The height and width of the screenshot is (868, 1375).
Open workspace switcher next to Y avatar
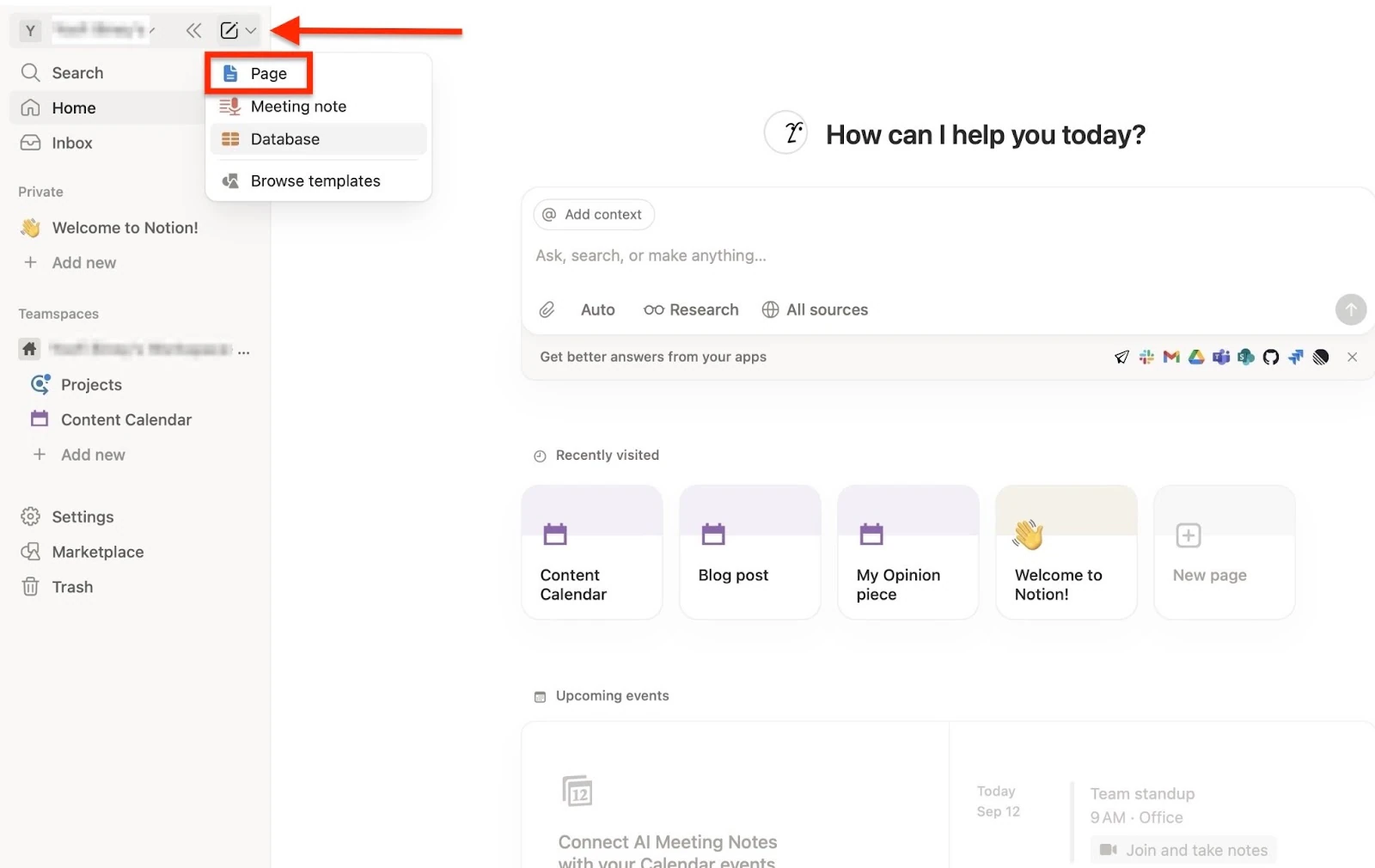click(102, 31)
